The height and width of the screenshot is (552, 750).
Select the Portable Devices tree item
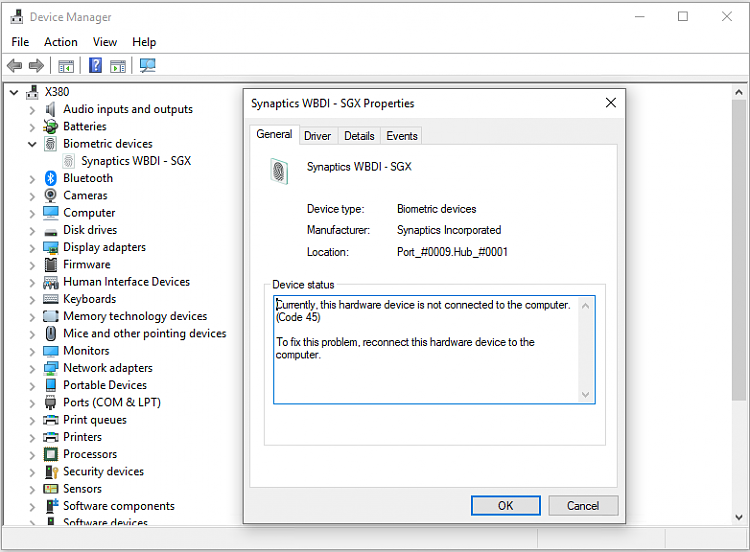coord(105,385)
